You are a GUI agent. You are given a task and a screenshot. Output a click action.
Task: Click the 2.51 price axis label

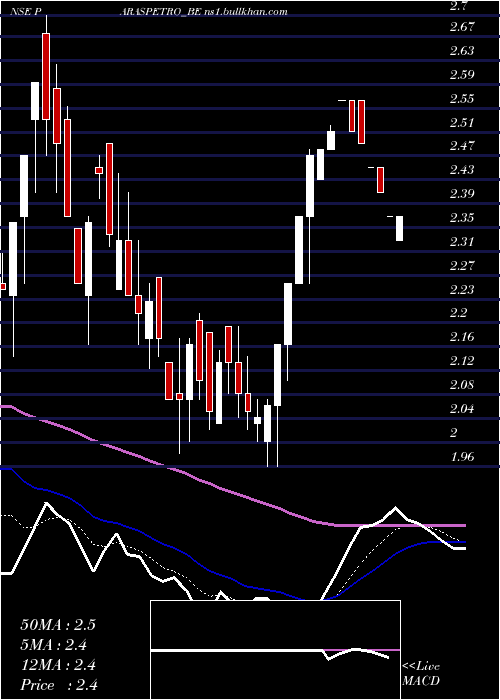pyautogui.click(x=462, y=122)
